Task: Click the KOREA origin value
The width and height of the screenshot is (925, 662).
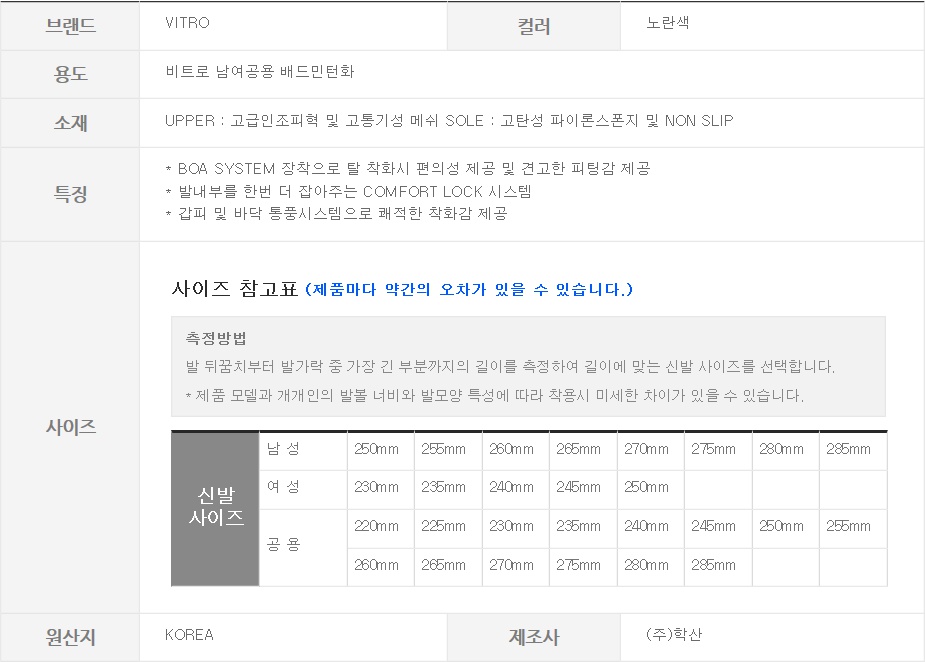Action: click(x=189, y=635)
